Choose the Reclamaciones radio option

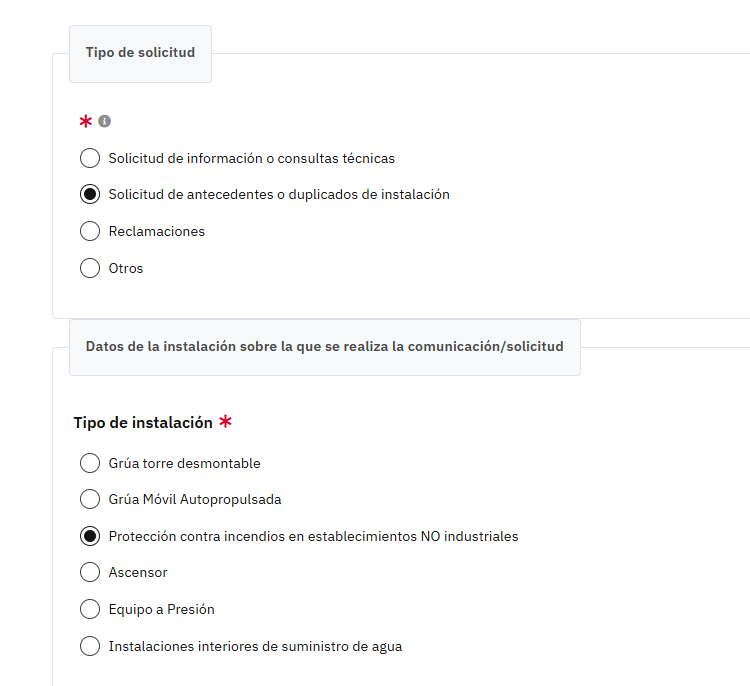[x=90, y=231]
